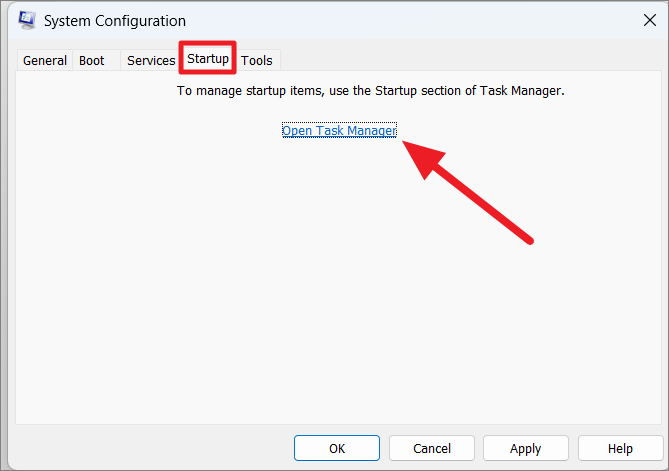This screenshot has height=471, width=669.
Task: View the services list in the Services tab
Action: point(151,61)
